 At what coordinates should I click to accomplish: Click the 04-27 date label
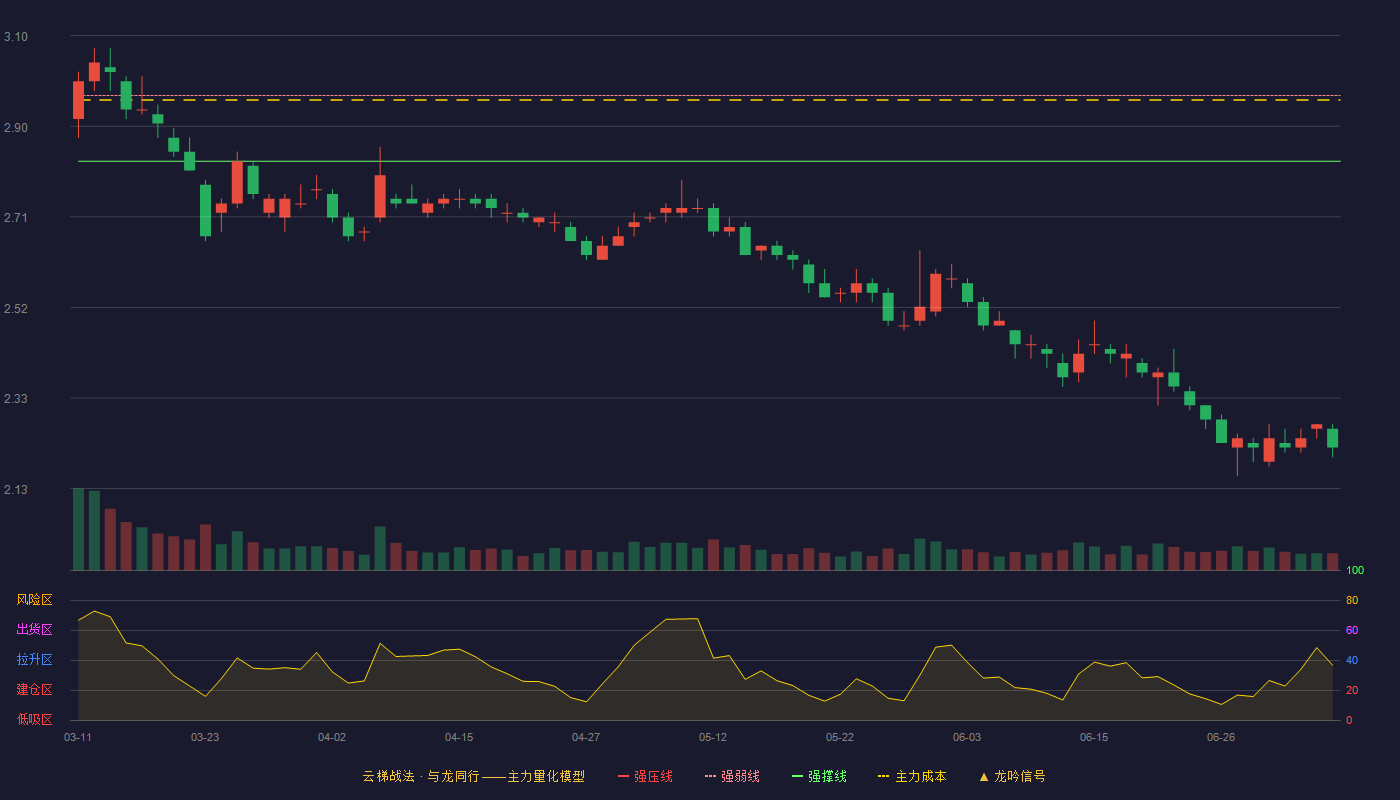[x=586, y=737]
